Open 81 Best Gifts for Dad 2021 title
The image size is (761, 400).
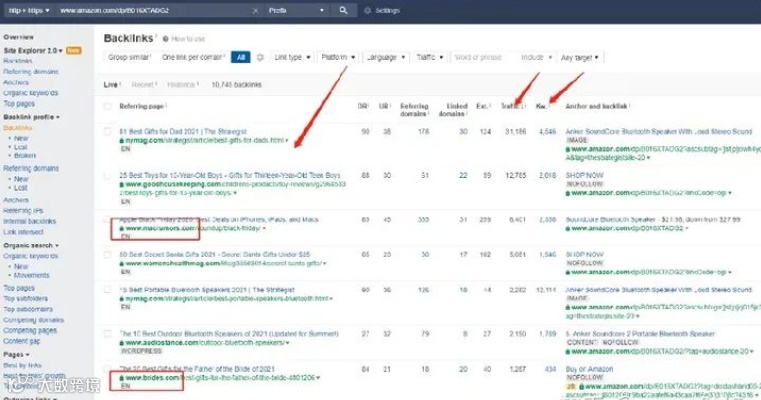point(183,132)
